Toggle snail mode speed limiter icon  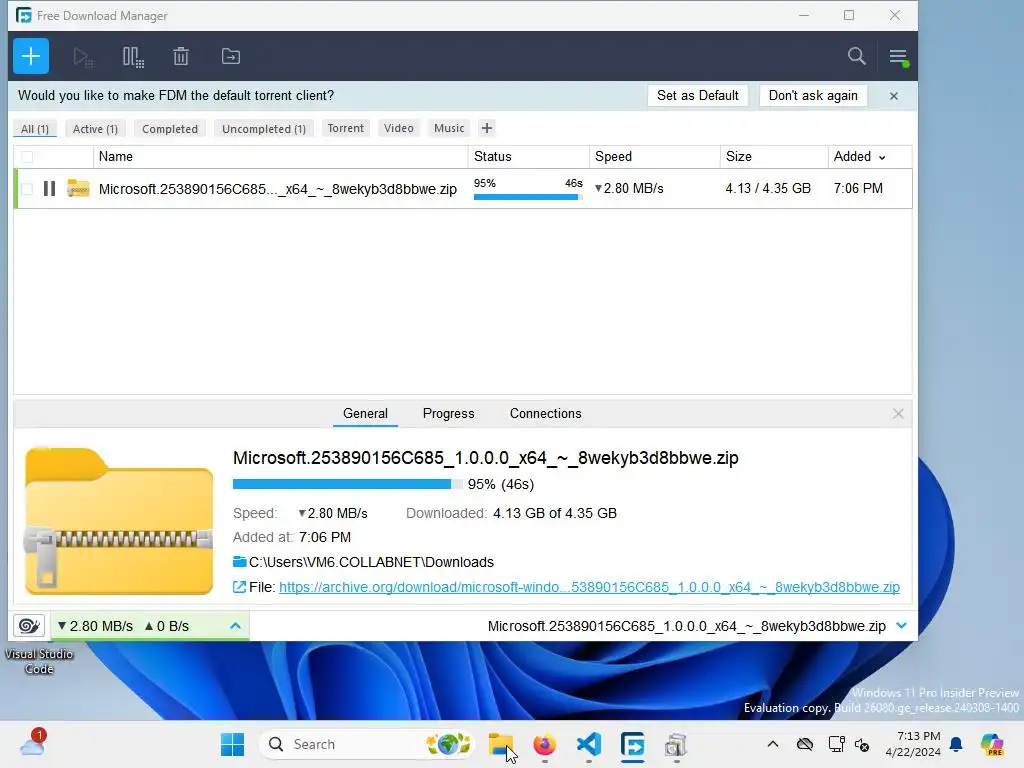pyautogui.click(x=29, y=626)
